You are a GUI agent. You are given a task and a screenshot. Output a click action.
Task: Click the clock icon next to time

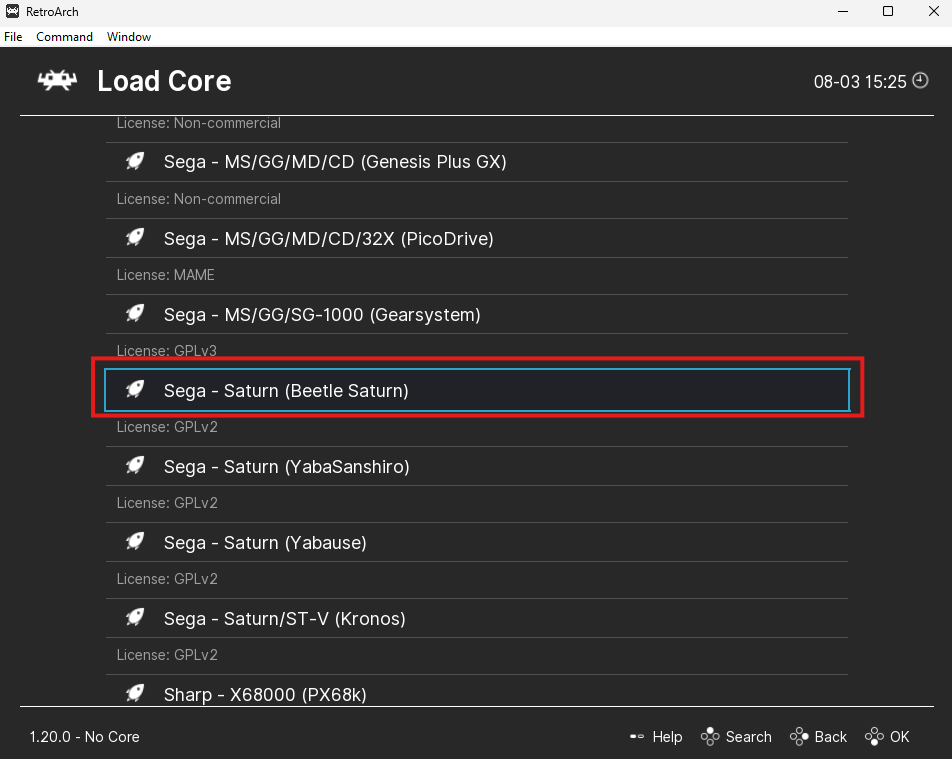point(920,80)
